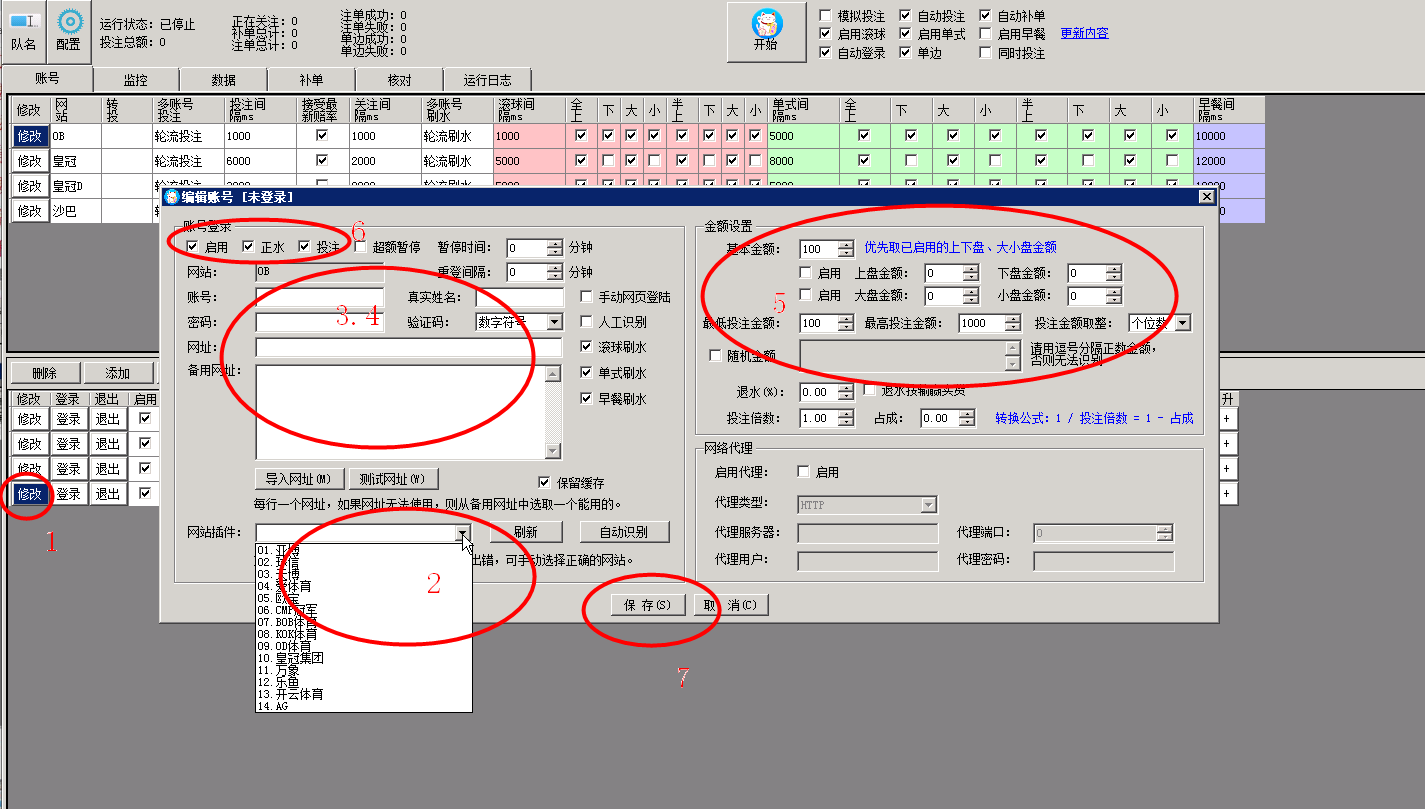The height and width of the screenshot is (809, 1426).
Task: Toggle the 正水 checkbox in dialog
Action: (249, 247)
